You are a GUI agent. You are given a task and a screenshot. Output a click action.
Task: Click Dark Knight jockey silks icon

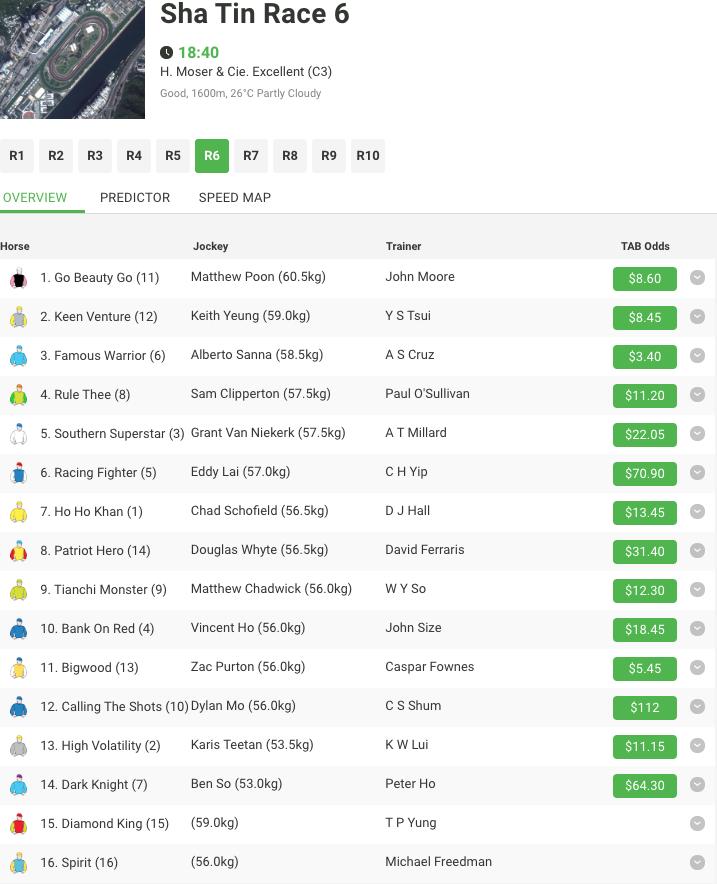[x=18, y=785]
